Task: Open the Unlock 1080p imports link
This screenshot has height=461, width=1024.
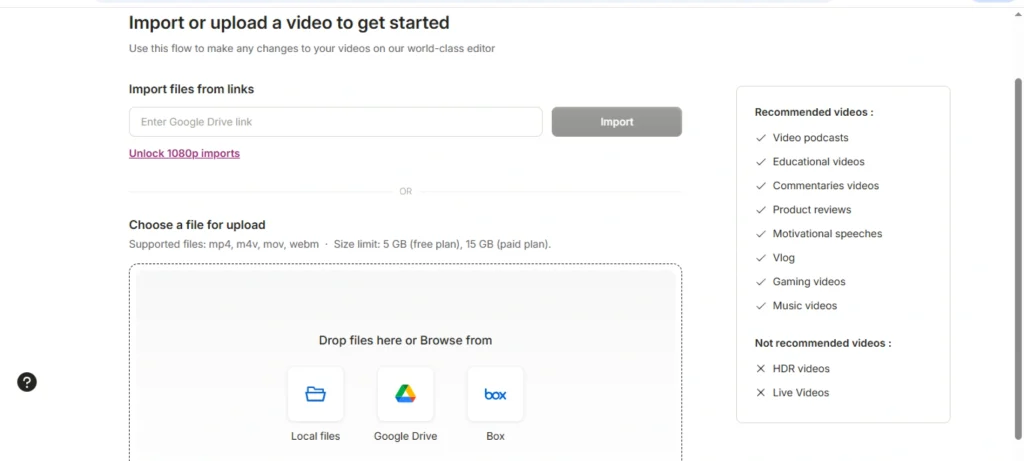Action: click(184, 154)
